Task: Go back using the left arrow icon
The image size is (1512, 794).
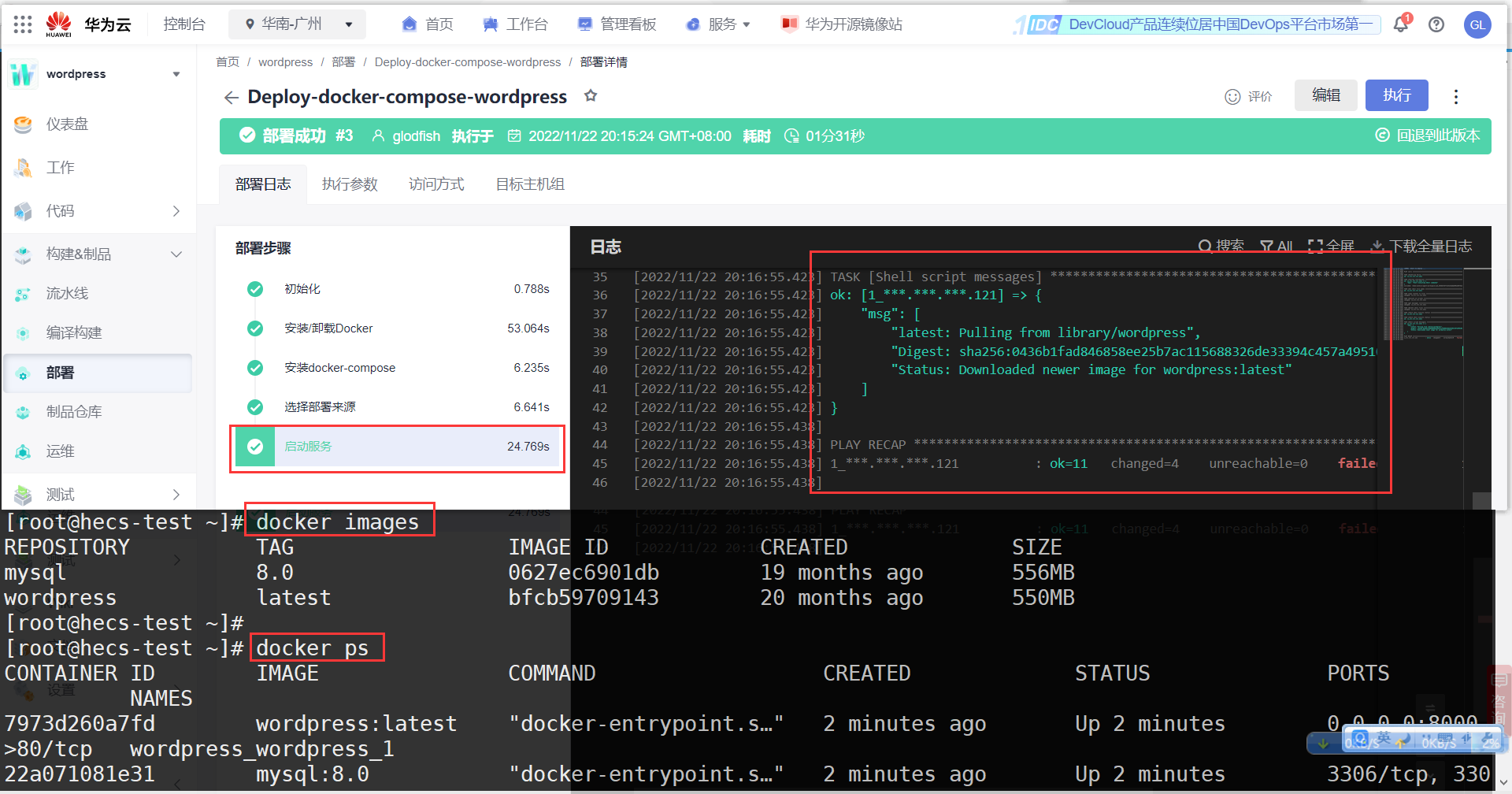Action: [231, 97]
